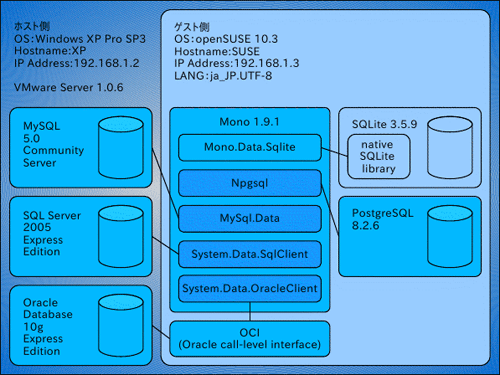Click 'IP Address:192.168.1.2' text
Viewport: 500px width, 375px height.
(x=76, y=63)
